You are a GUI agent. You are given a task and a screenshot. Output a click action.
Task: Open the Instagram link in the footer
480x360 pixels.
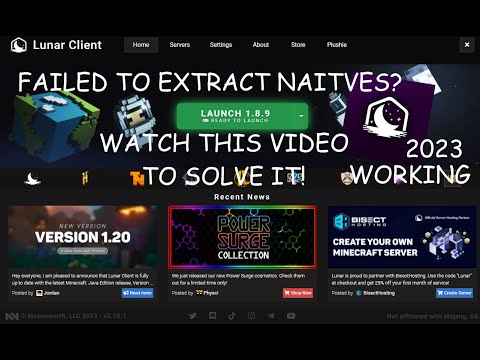[252, 316]
